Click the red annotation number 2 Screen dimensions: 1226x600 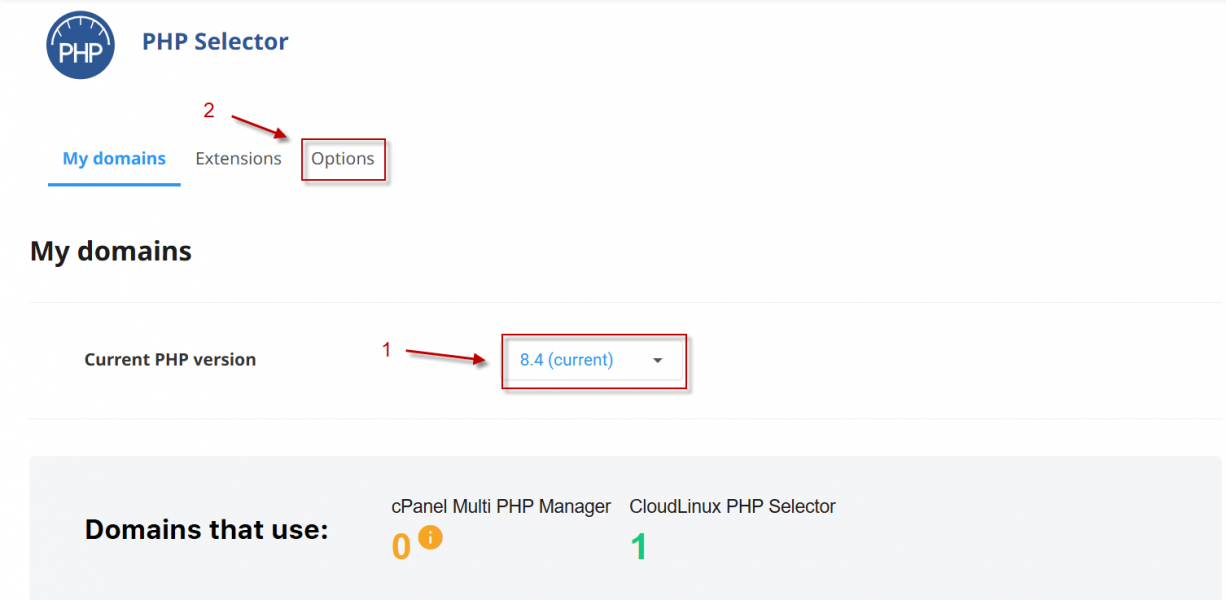tap(209, 111)
